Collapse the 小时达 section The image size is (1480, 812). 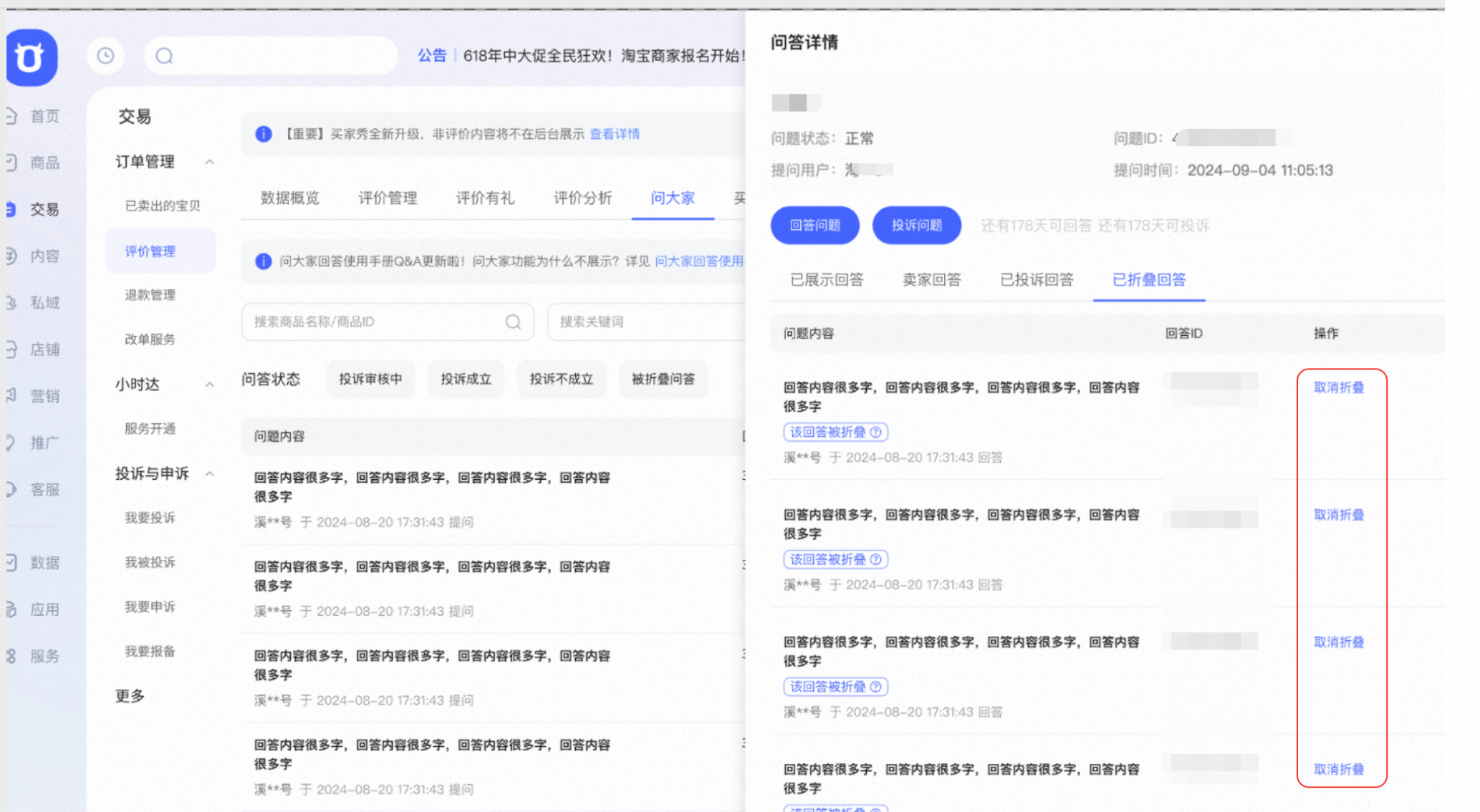(209, 385)
